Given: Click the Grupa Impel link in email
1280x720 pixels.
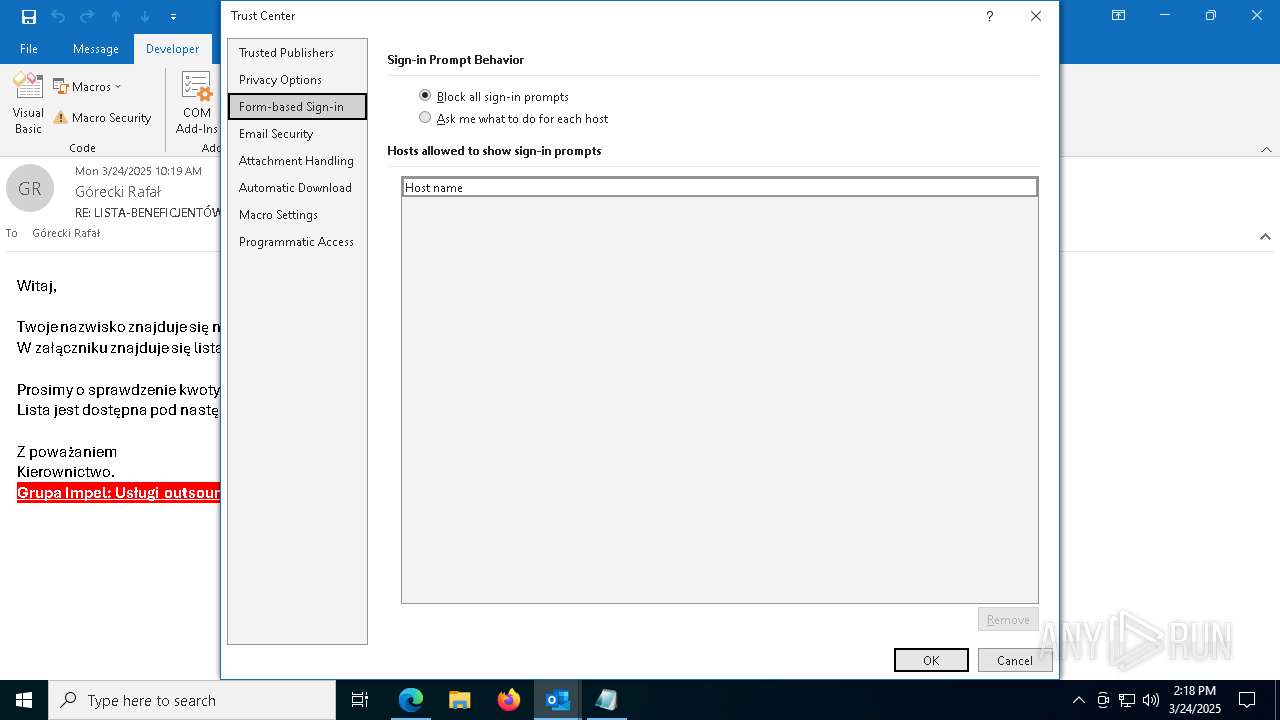Looking at the screenshot, I should coord(118,493).
